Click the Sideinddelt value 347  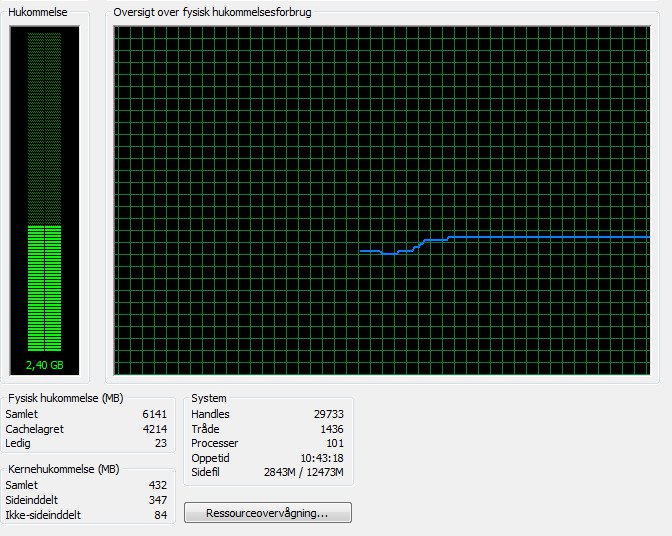158,500
